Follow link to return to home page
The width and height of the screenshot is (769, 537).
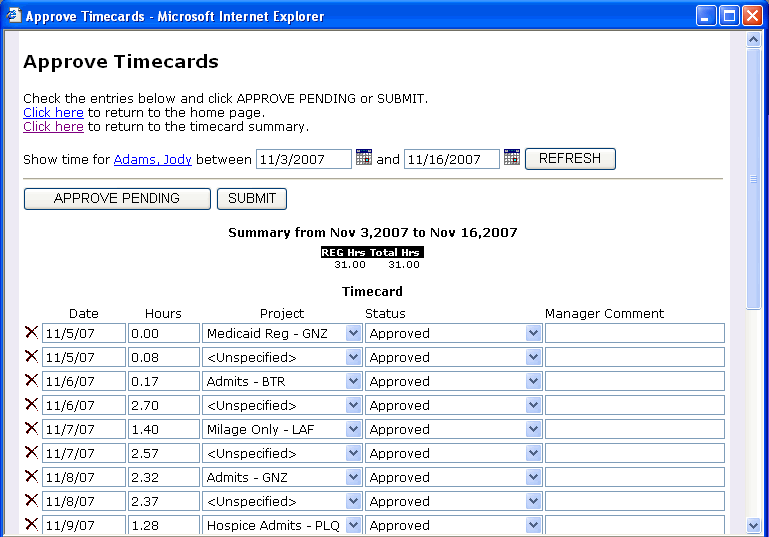53,113
